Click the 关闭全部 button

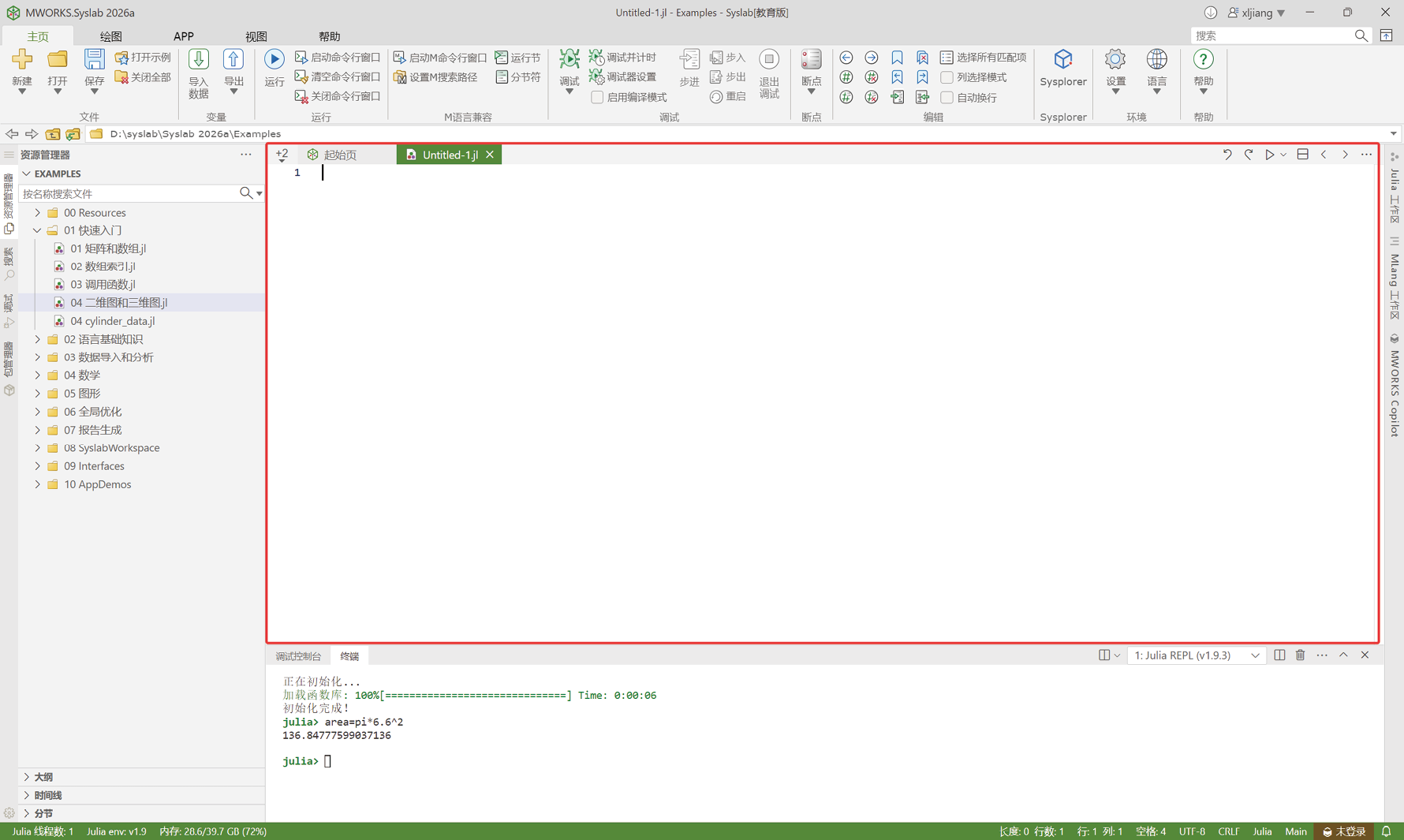[x=143, y=77]
